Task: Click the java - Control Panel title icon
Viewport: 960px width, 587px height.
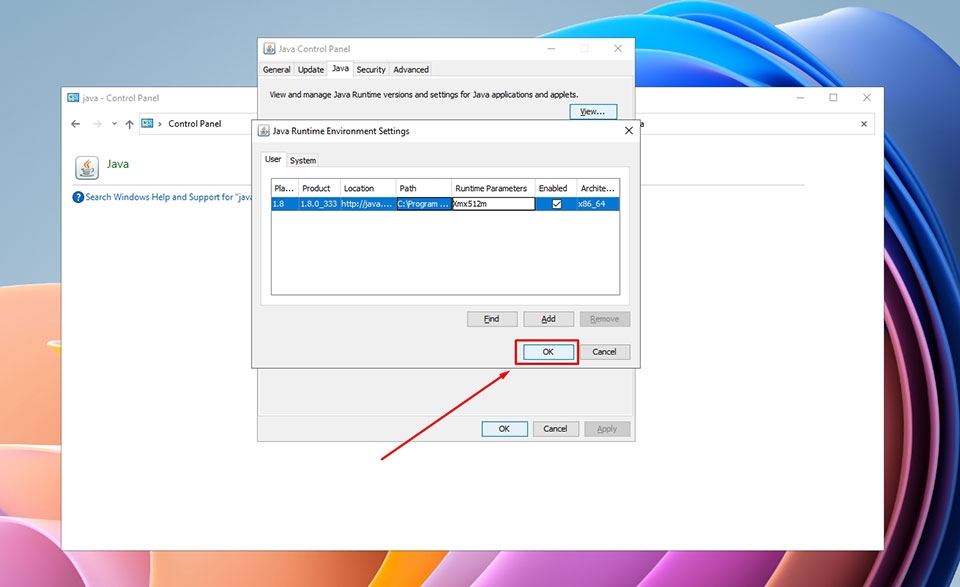Action: click(x=73, y=97)
